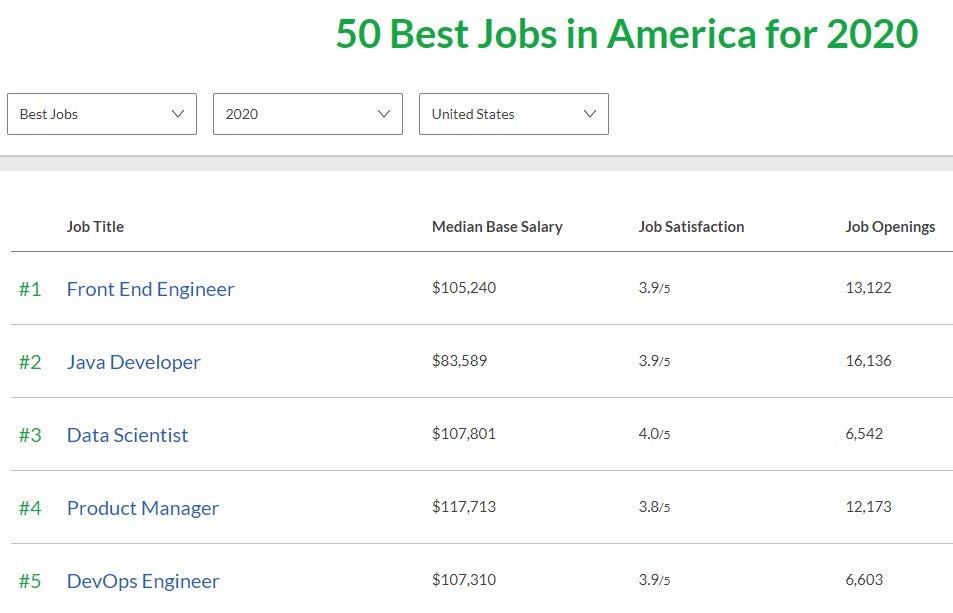Click the 13,122 job openings figure

868,288
